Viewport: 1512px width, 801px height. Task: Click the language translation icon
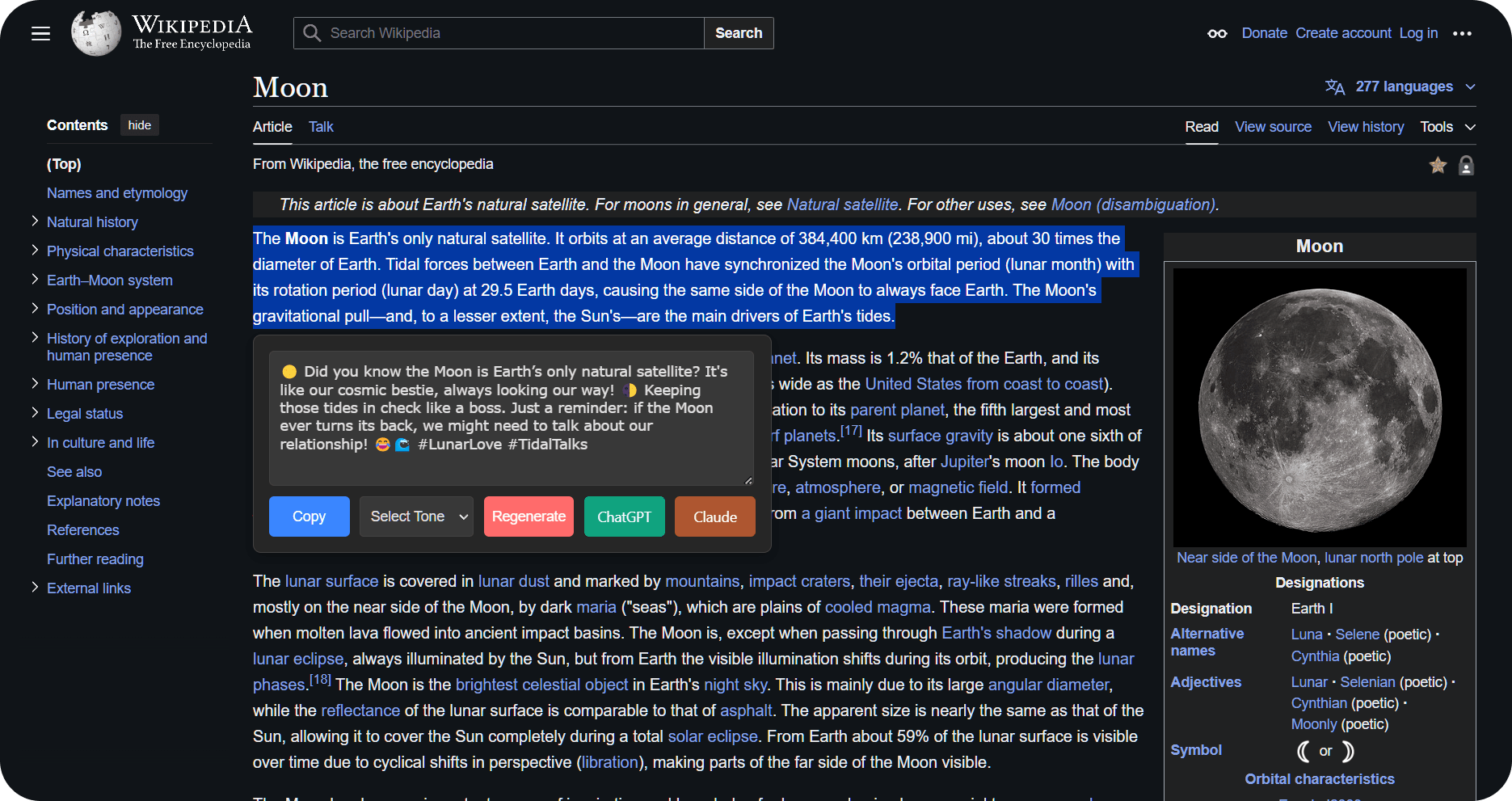click(1335, 86)
